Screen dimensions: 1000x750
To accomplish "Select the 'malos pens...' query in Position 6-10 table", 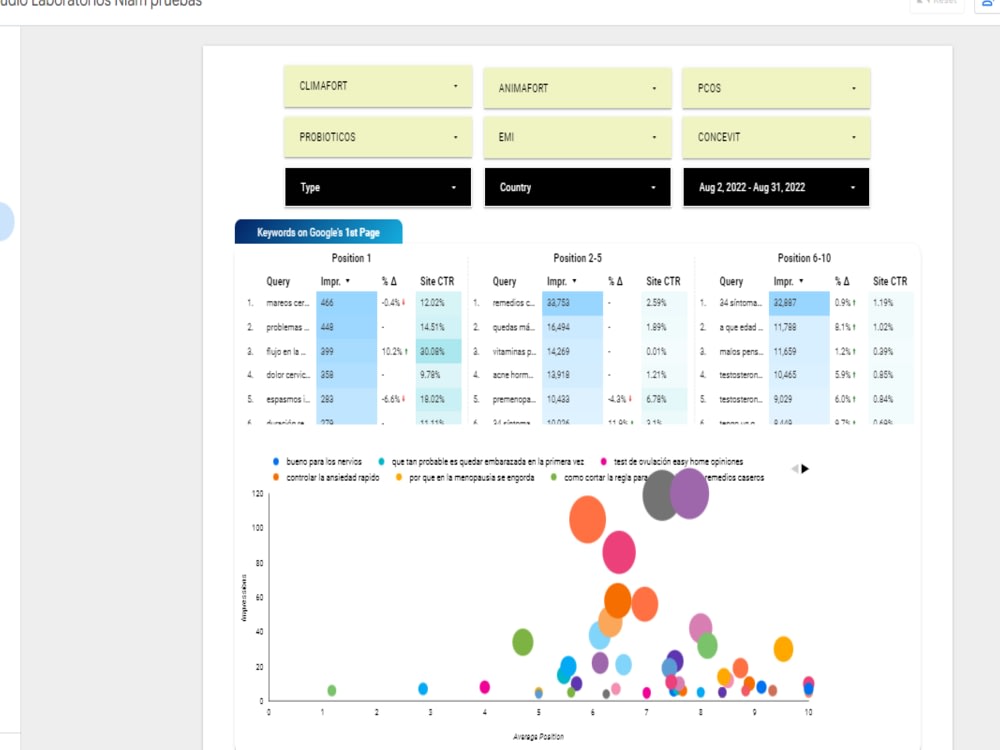I will pyautogui.click(x=741, y=351).
